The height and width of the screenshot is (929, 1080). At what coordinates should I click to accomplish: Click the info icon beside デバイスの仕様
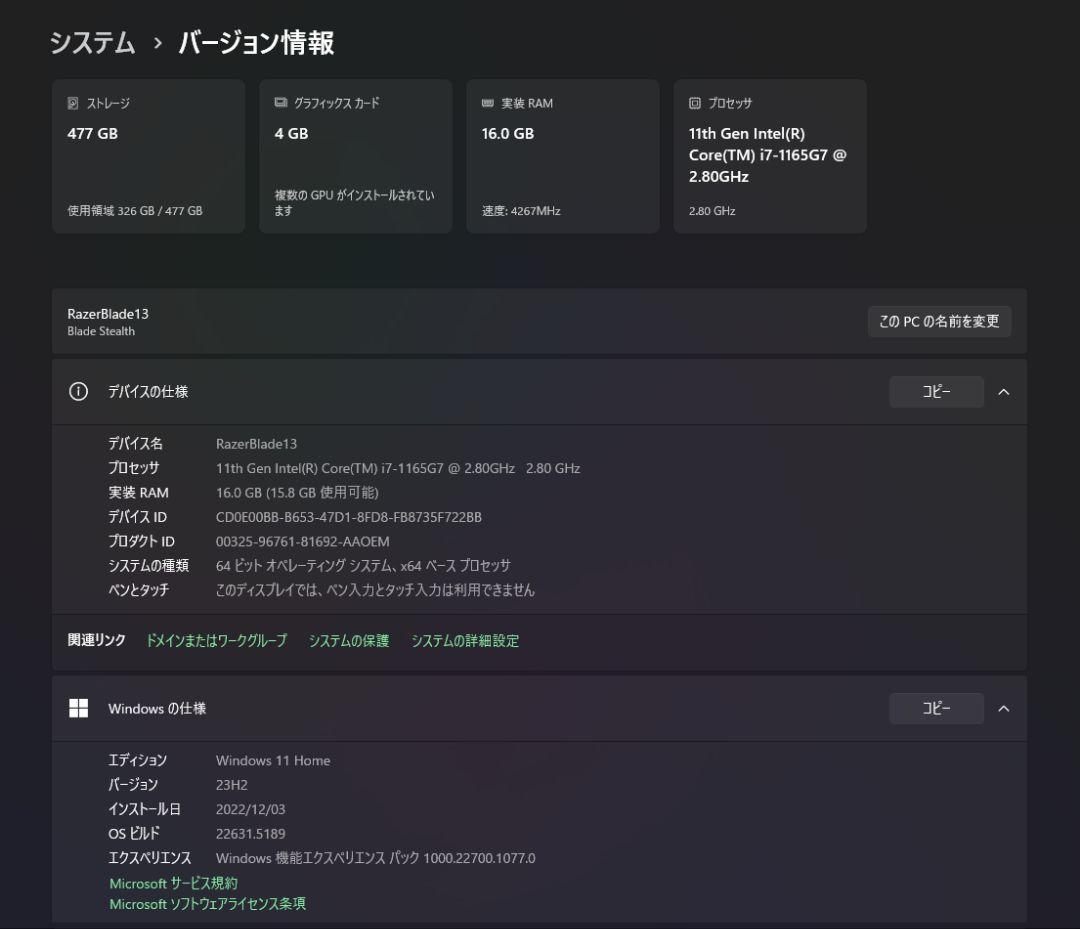tap(78, 391)
